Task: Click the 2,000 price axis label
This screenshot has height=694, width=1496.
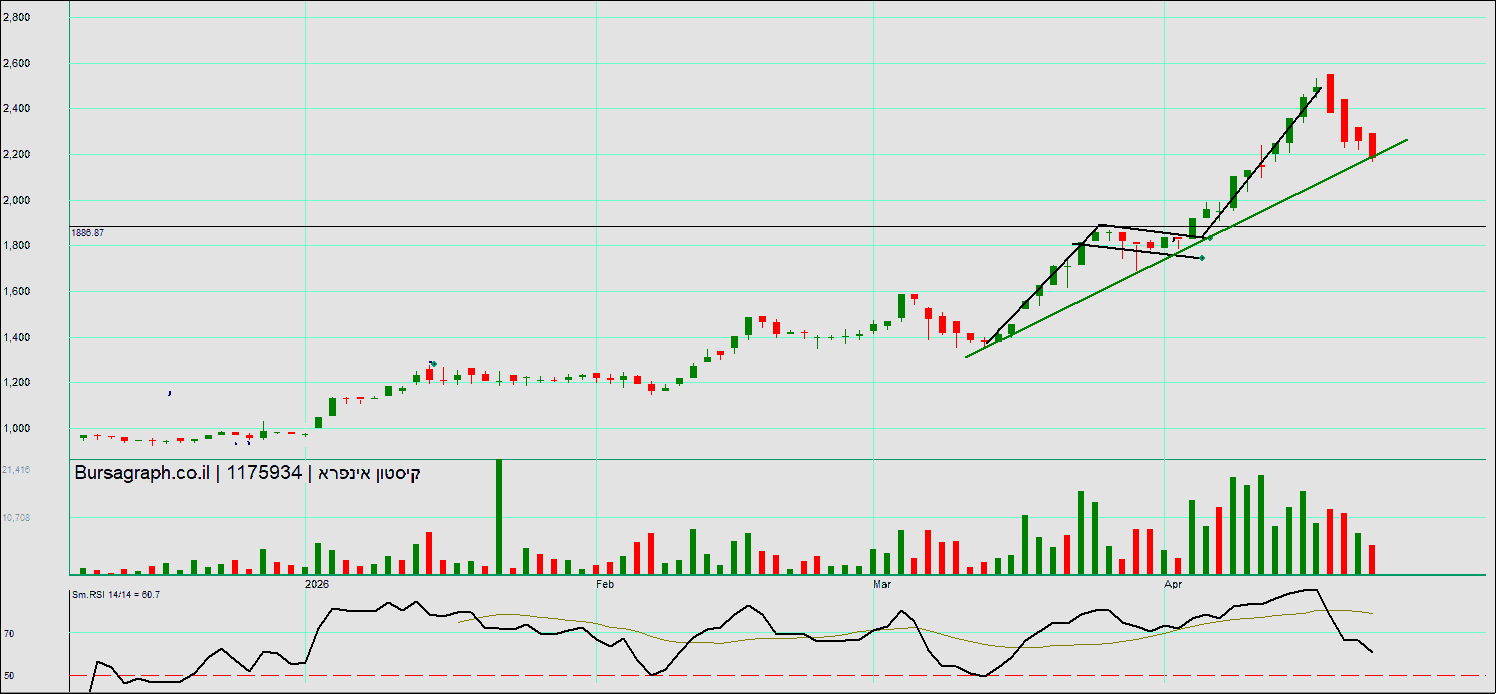Action: click(16, 200)
